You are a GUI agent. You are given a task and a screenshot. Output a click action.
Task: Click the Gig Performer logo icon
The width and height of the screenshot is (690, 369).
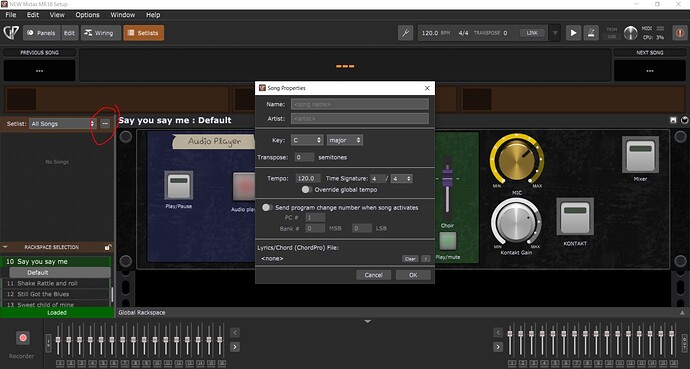pyautogui.click(x=11, y=33)
